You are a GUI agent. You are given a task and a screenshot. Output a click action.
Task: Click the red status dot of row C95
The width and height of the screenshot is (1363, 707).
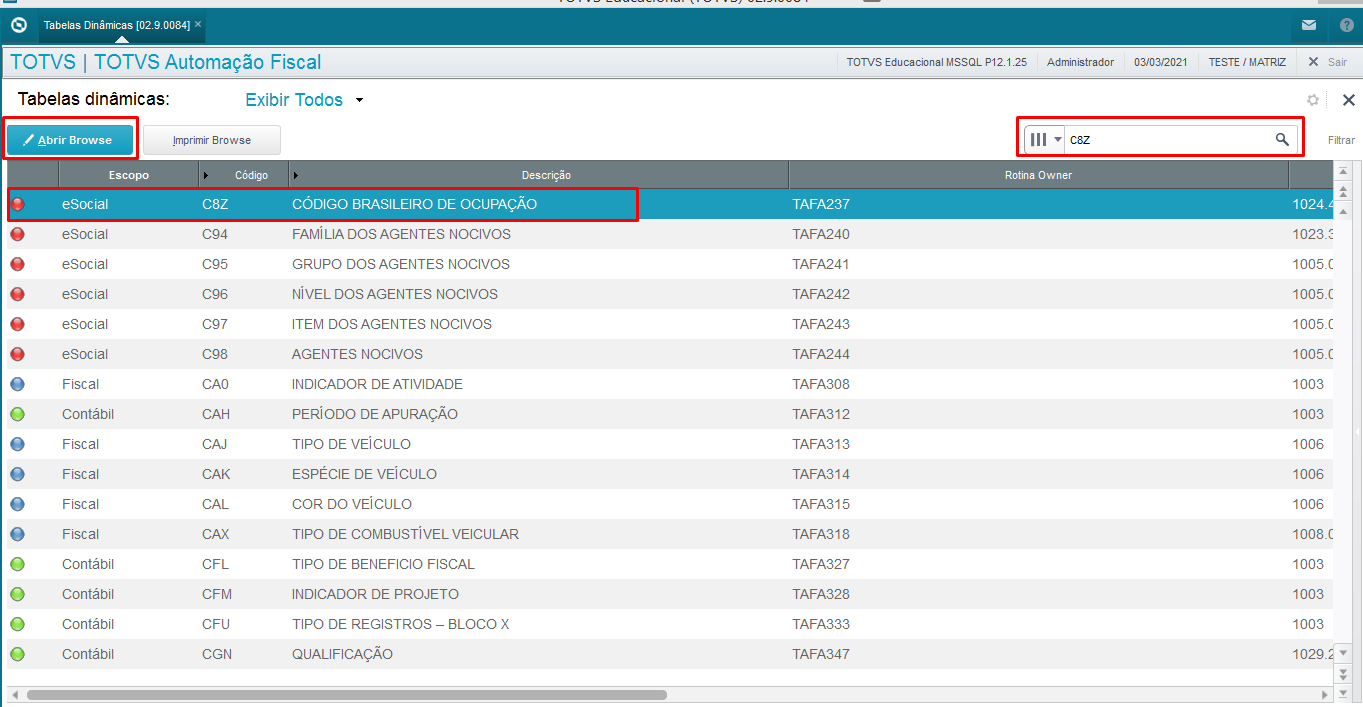click(17, 264)
